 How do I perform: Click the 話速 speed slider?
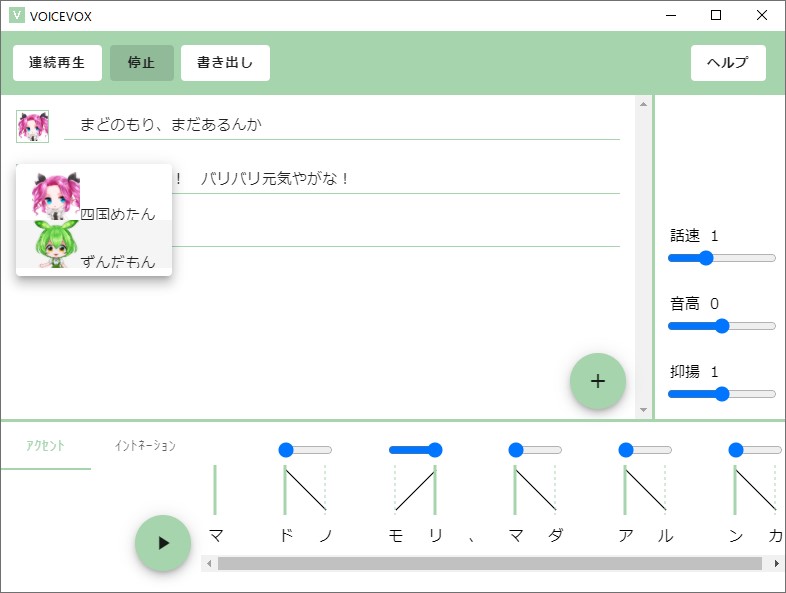coord(722,258)
